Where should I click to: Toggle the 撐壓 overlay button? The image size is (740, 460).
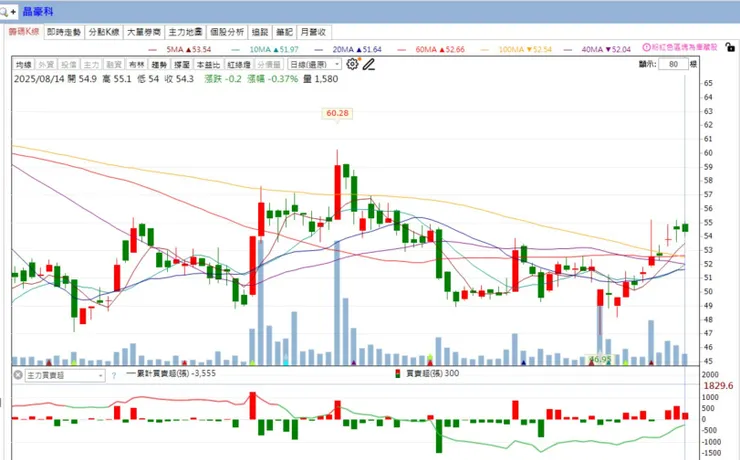182,65
